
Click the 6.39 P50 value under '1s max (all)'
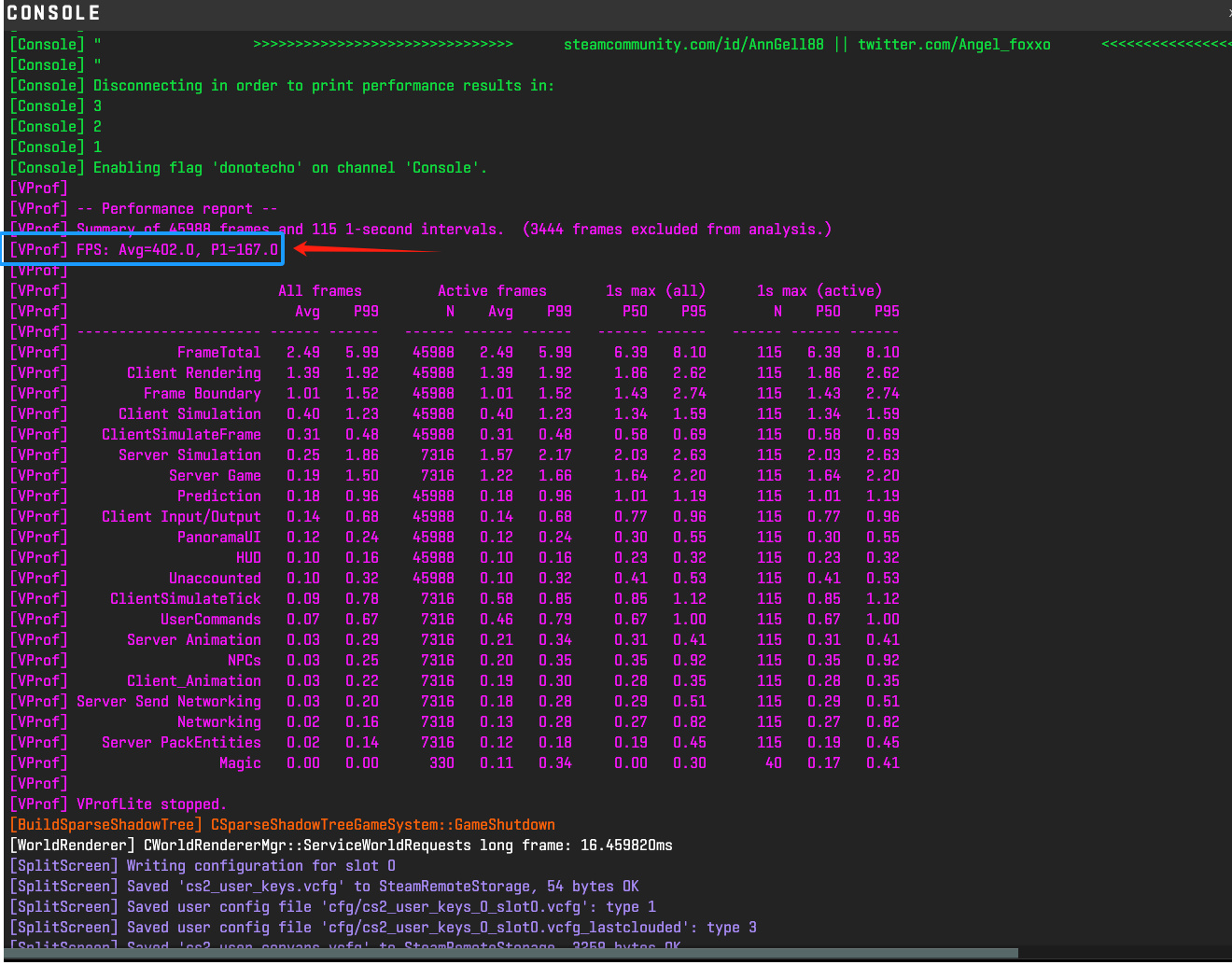point(631,353)
